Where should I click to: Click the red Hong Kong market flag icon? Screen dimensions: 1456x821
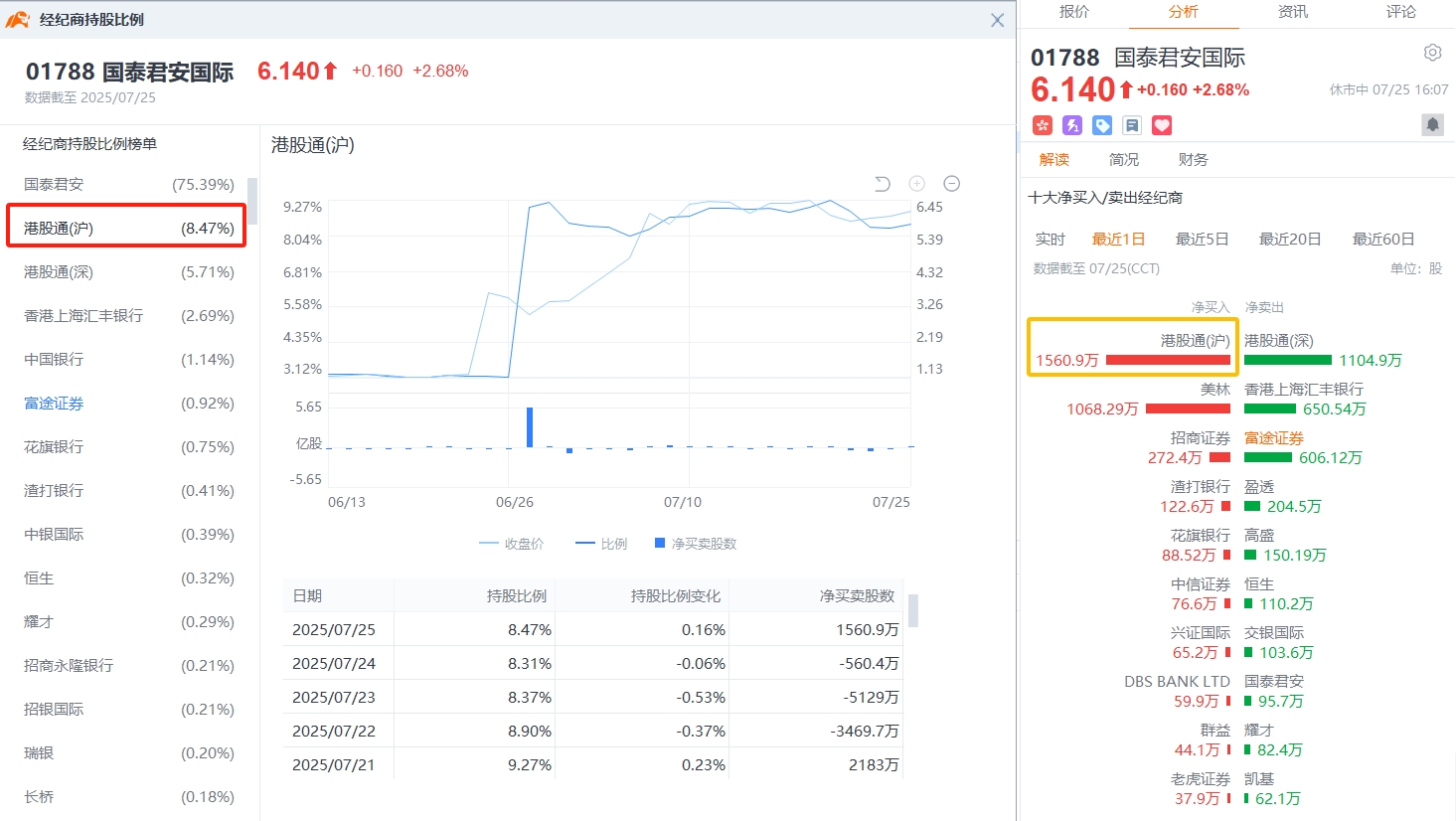click(1043, 125)
